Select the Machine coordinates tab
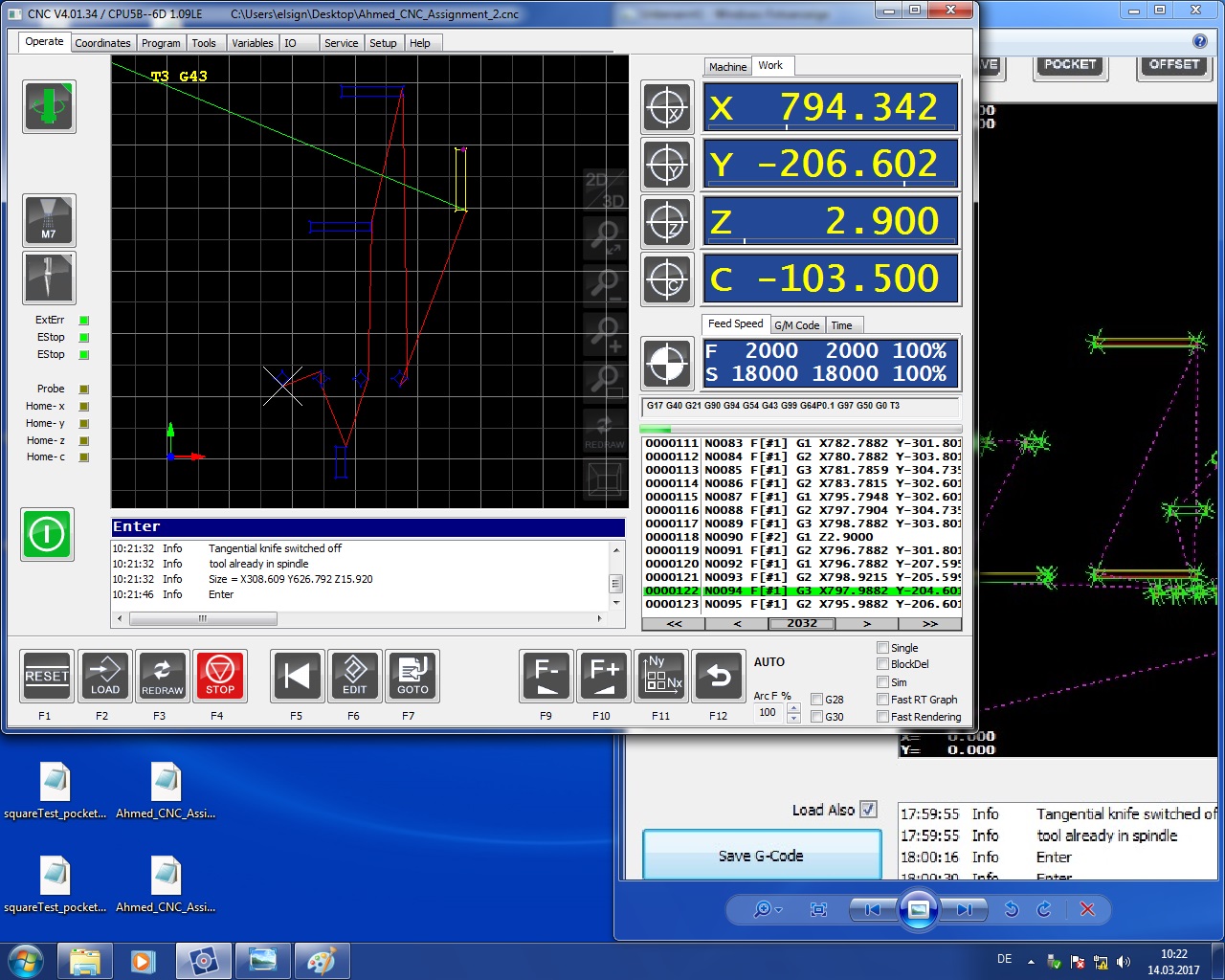 (727, 67)
